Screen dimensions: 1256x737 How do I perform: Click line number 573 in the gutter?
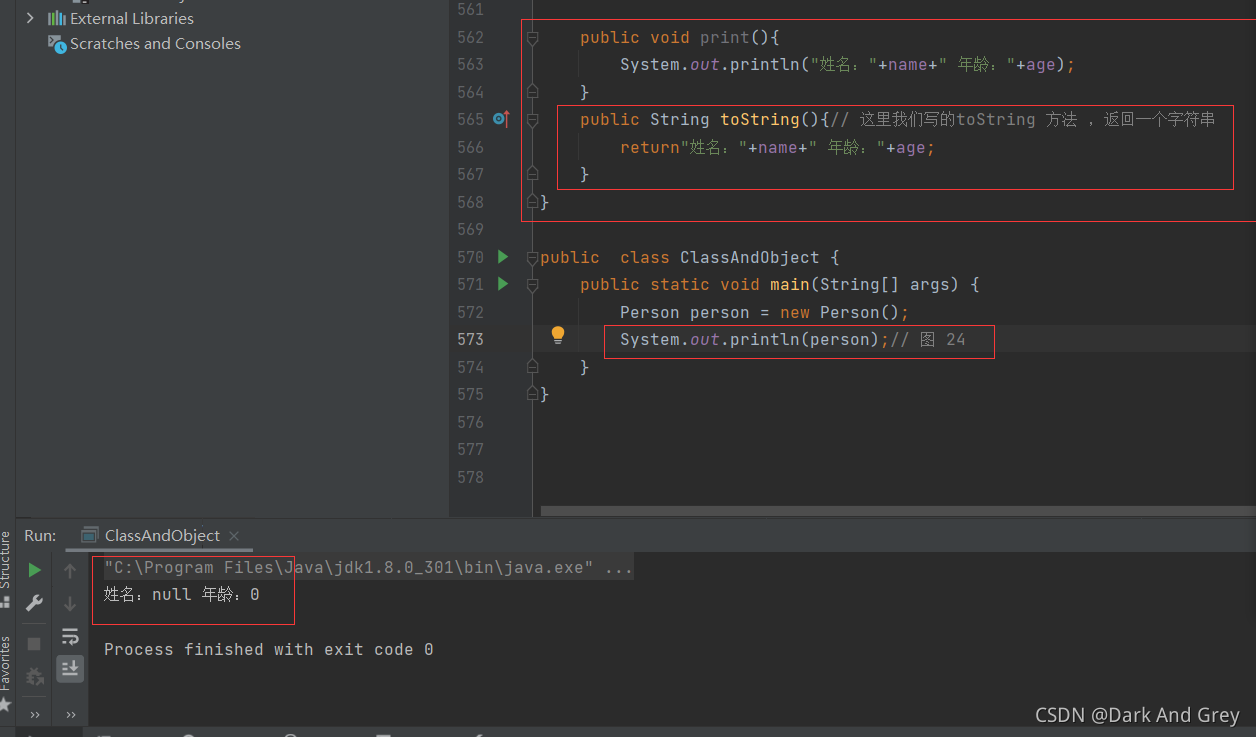point(470,340)
